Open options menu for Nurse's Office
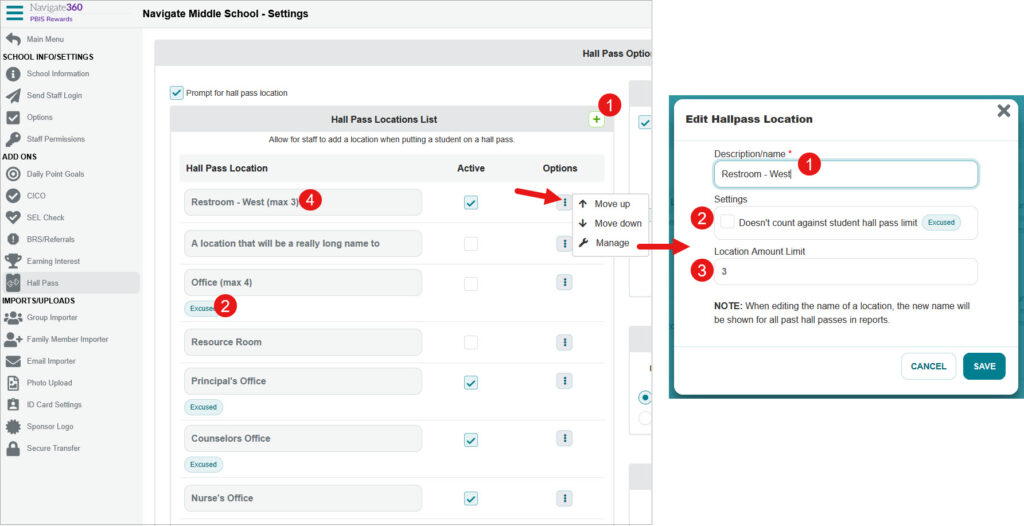This screenshot has width=1024, height=526. (564, 498)
